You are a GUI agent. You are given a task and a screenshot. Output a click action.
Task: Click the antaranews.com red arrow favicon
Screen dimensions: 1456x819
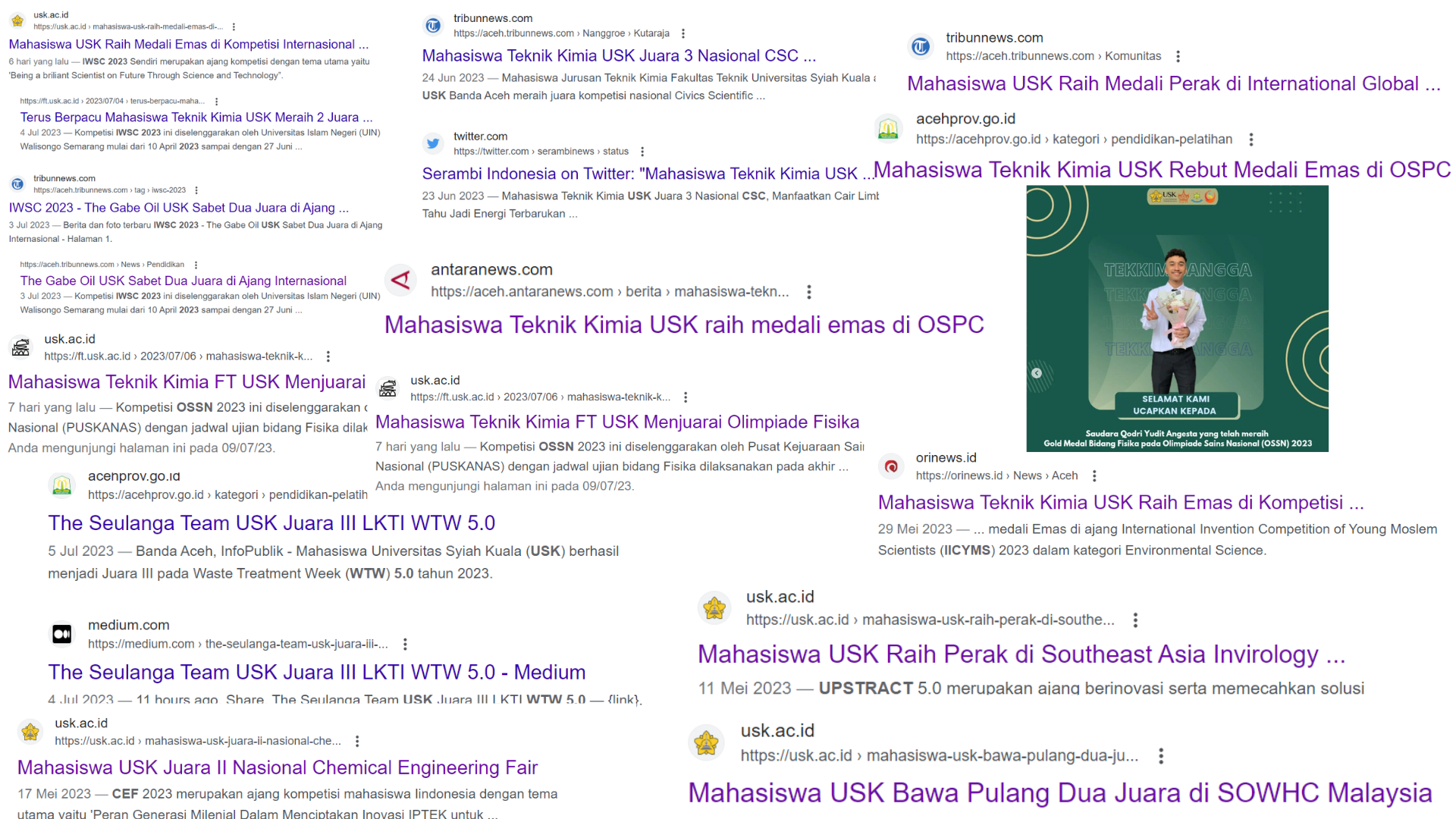401,281
